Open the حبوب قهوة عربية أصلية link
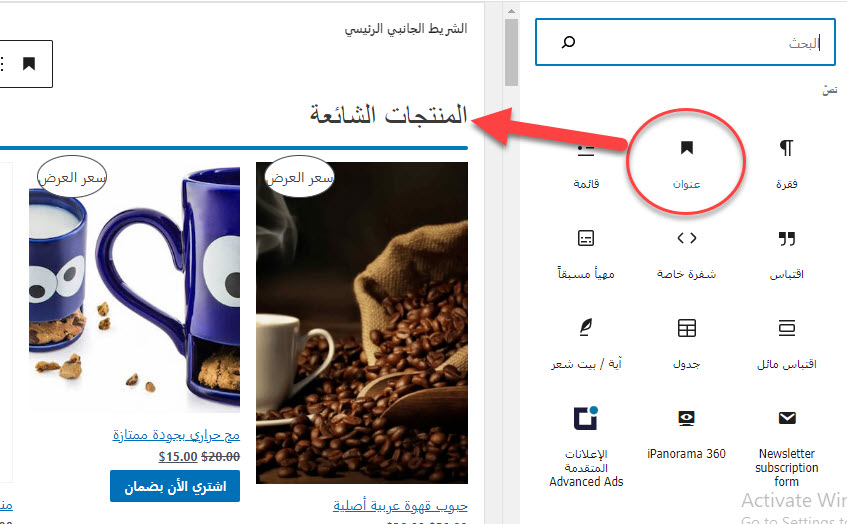847x524 pixels. click(400, 506)
